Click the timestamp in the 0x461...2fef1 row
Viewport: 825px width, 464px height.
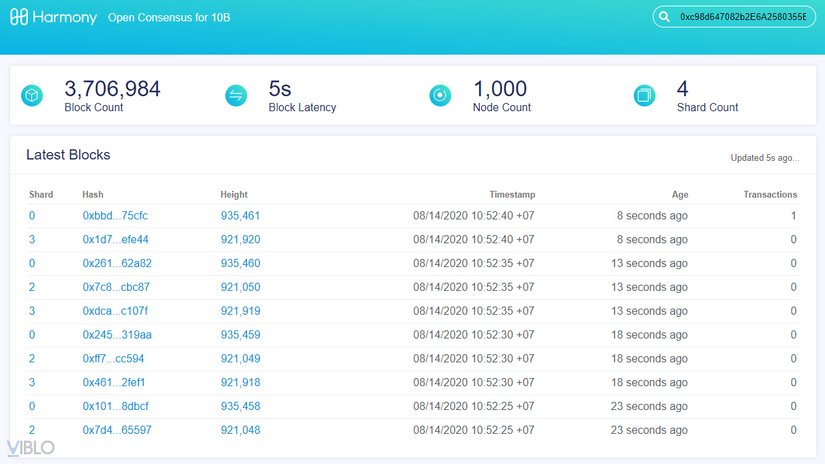[x=474, y=382]
